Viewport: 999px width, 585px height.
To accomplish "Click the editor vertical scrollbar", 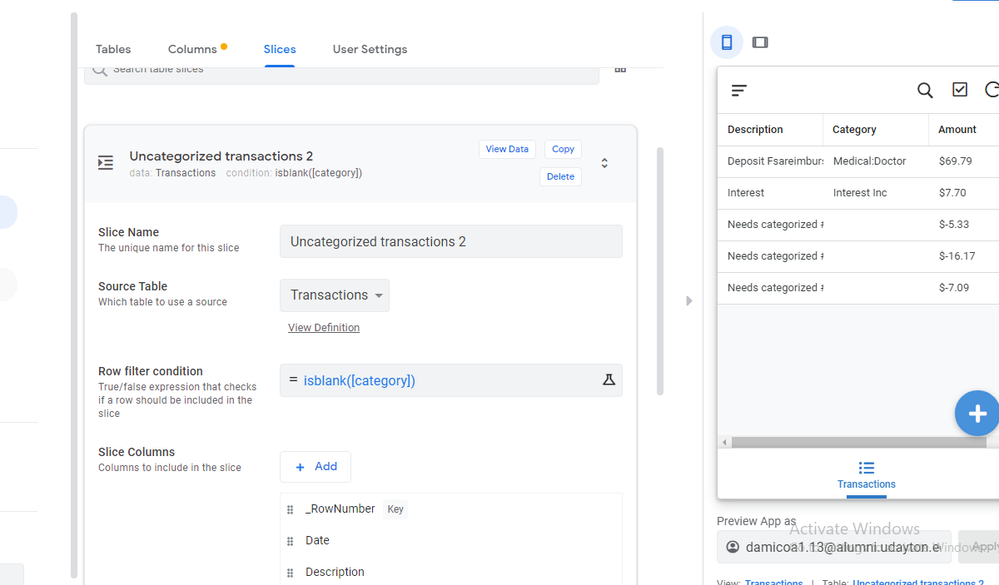I will 660,271.
